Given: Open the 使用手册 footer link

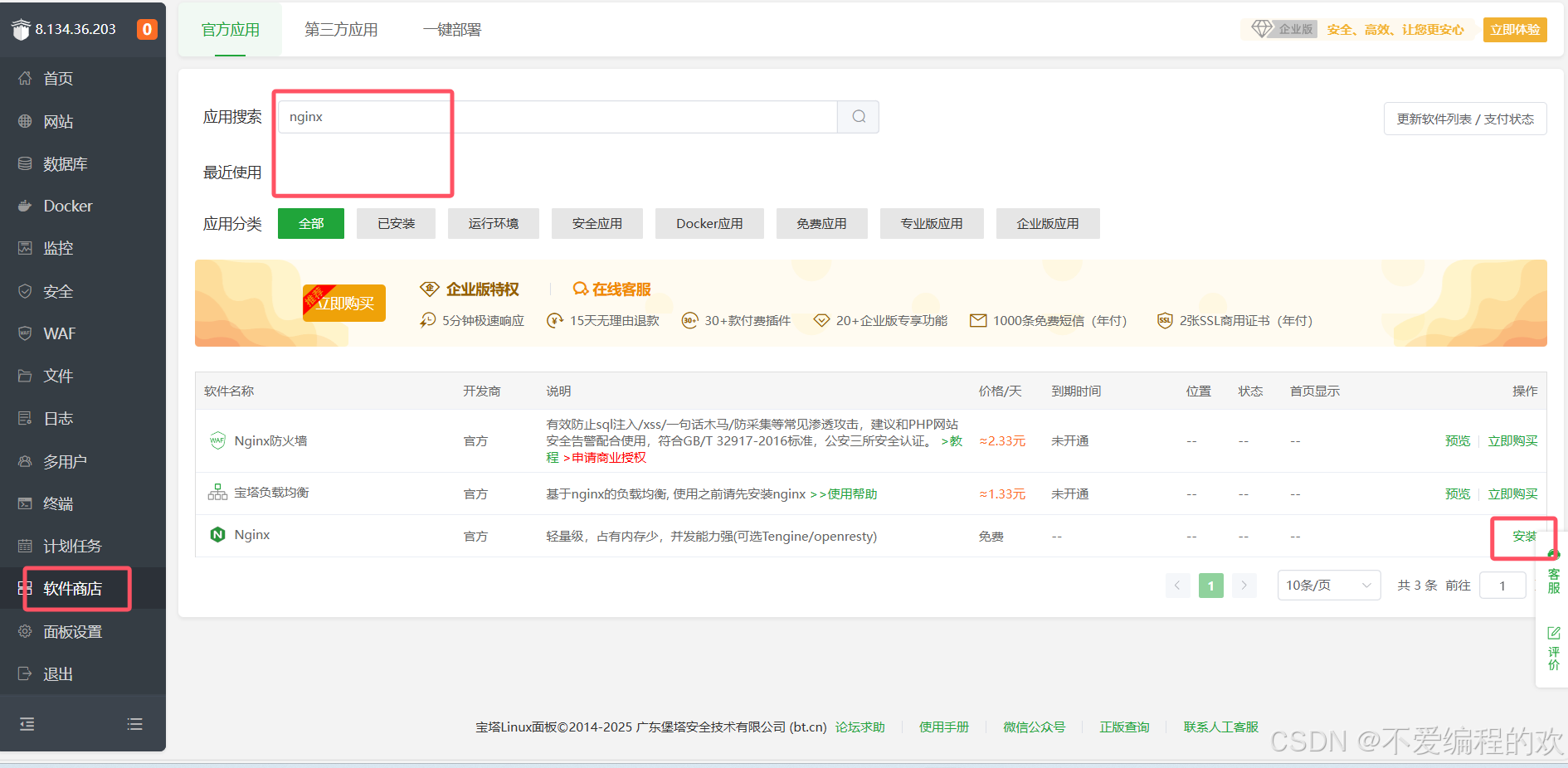Looking at the screenshot, I should [x=944, y=727].
